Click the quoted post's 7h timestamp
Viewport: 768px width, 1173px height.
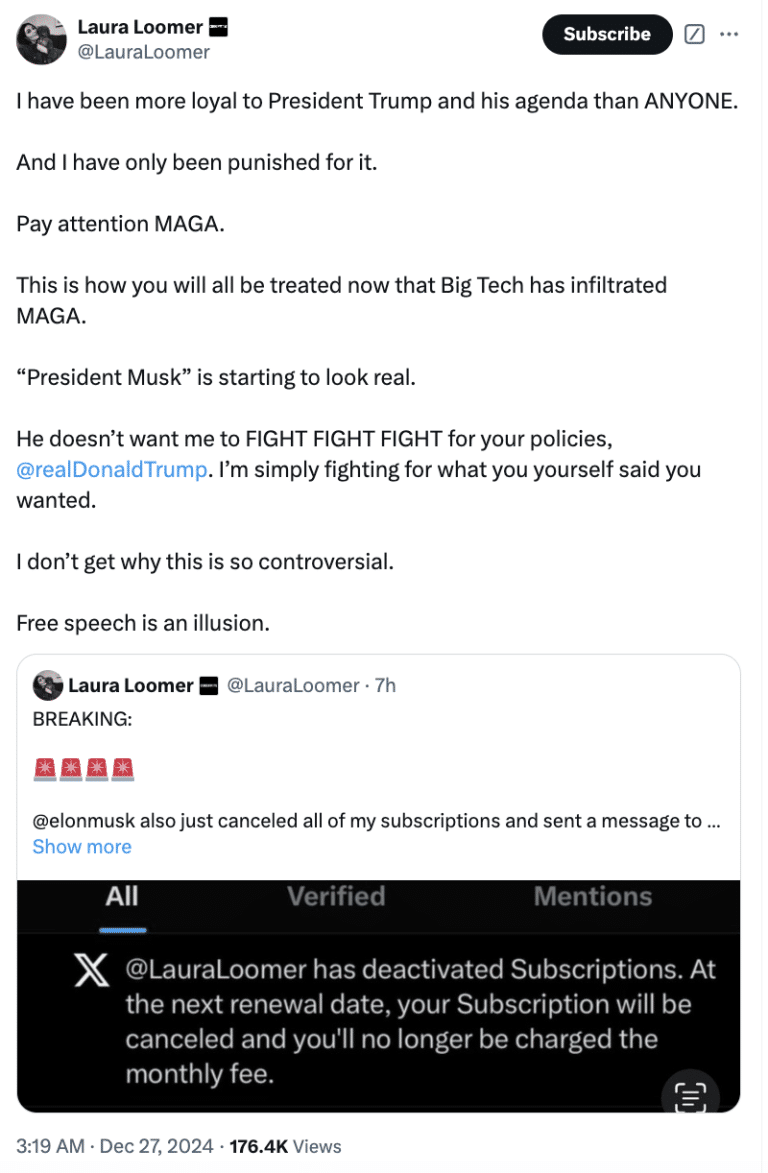pyautogui.click(x=385, y=685)
